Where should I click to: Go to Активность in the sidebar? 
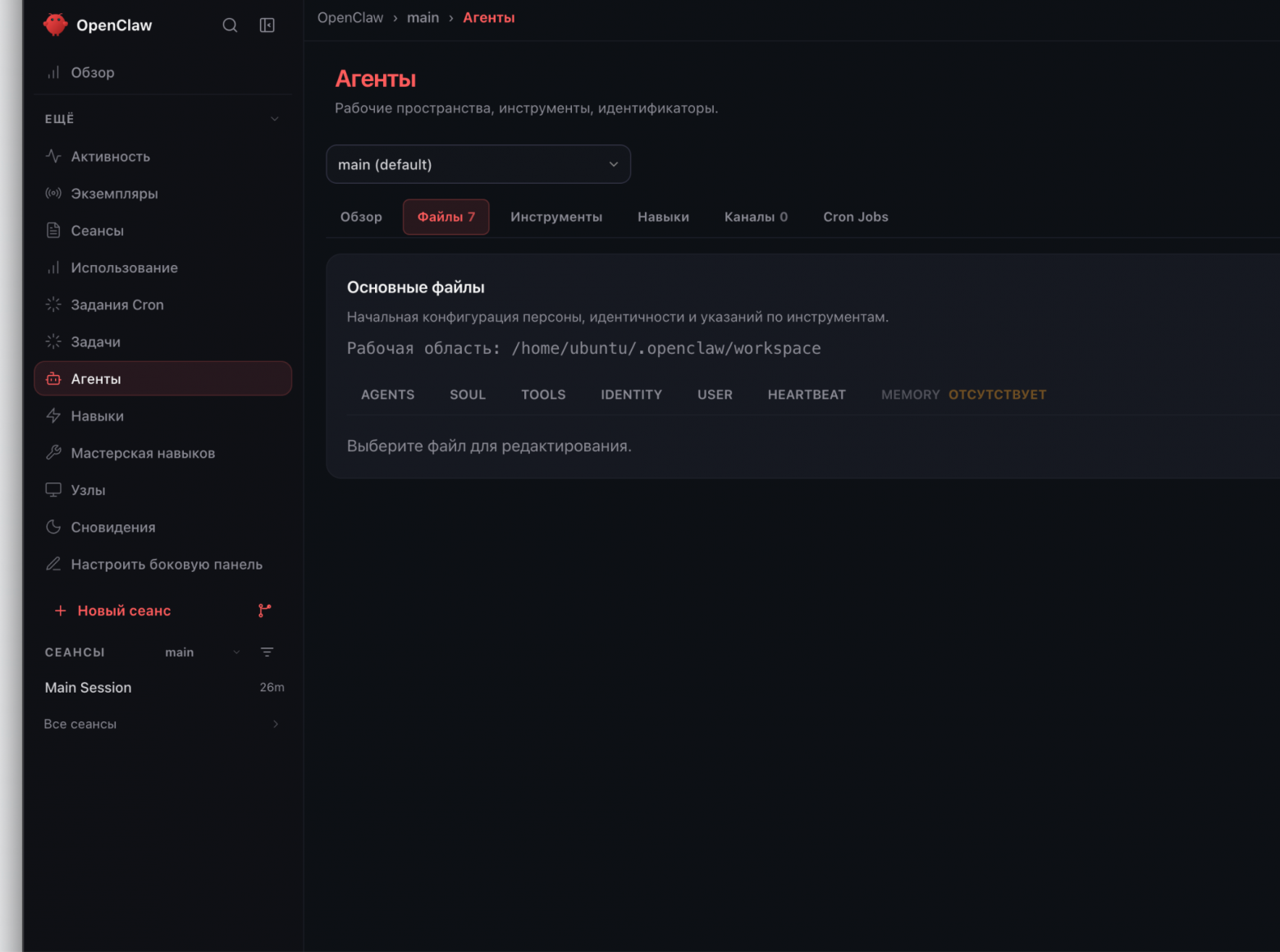[162, 156]
